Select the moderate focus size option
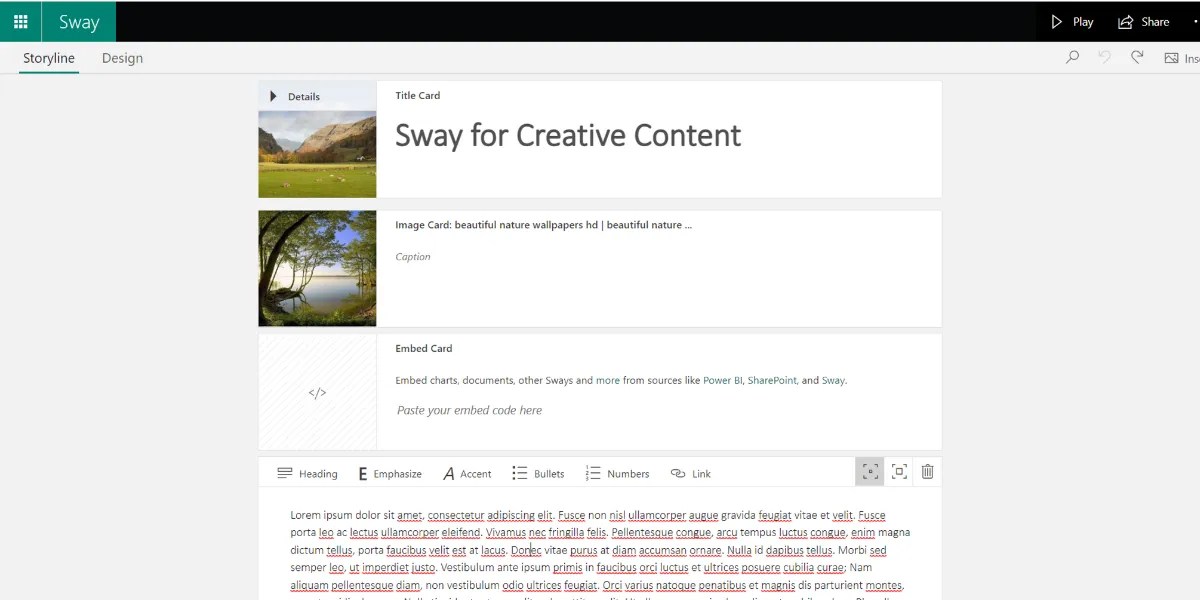Screen dimensions: 1200x600 898,471
